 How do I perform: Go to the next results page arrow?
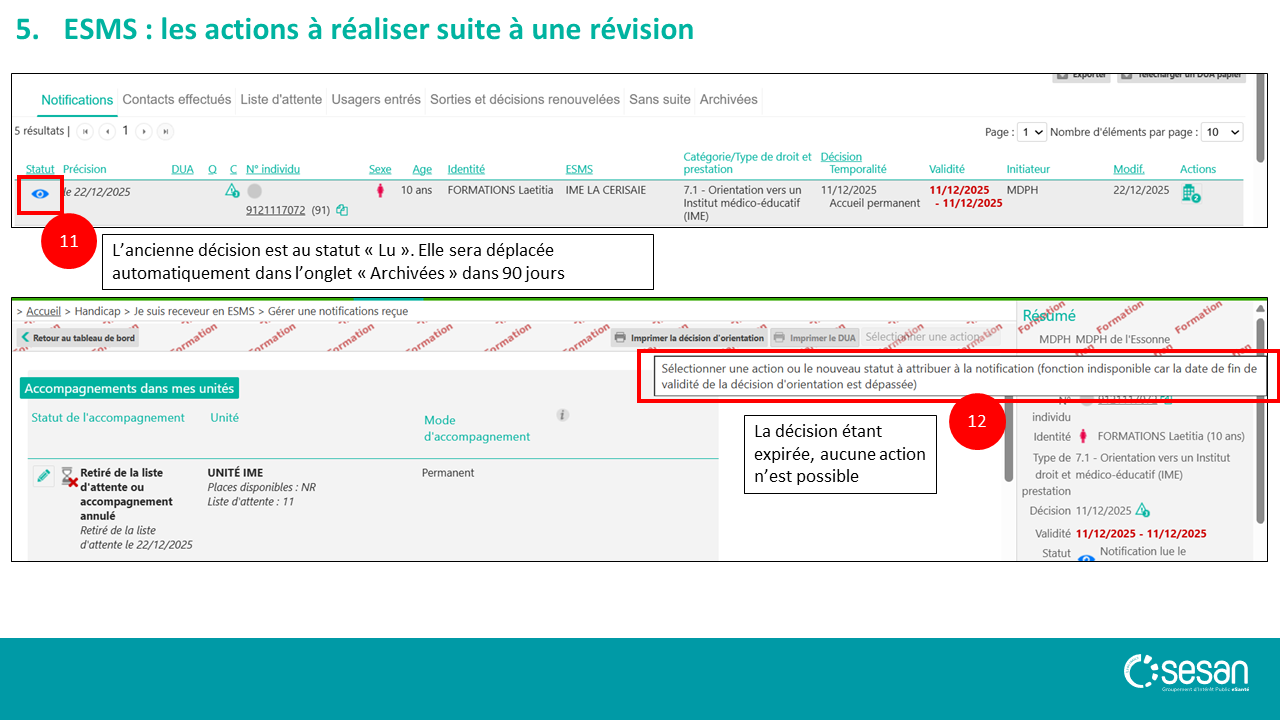point(145,131)
